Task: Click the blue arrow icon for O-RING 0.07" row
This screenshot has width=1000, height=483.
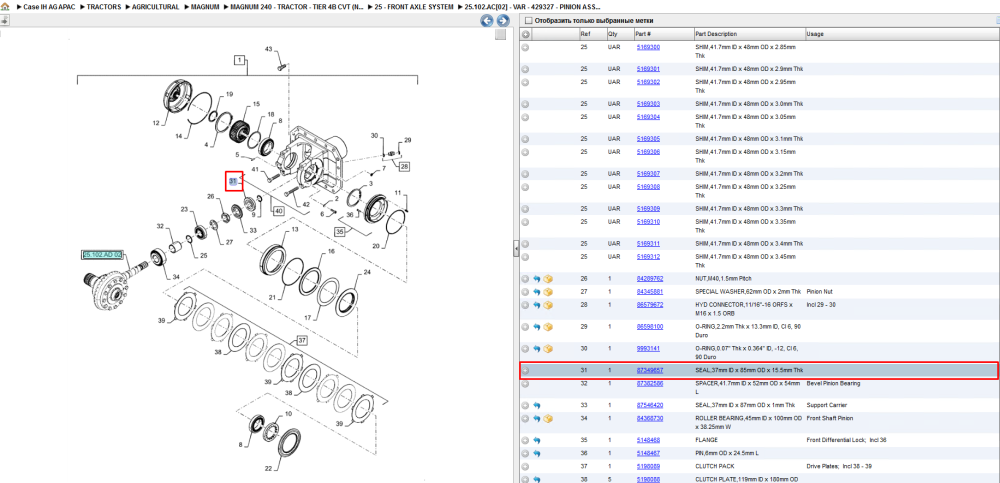Action: [x=537, y=349]
